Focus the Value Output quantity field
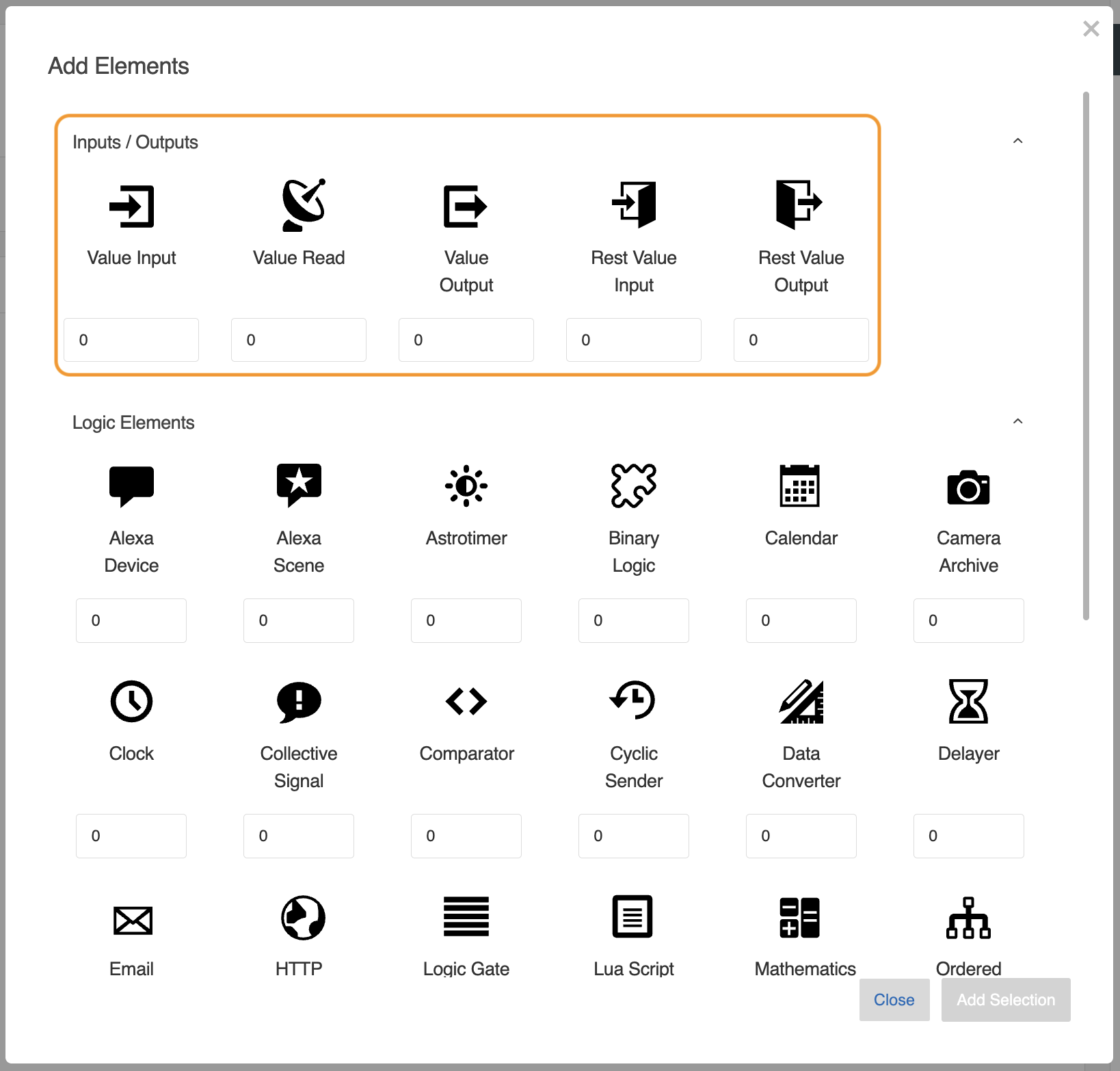This screenshot has height=1071, width=1120. 466,340
